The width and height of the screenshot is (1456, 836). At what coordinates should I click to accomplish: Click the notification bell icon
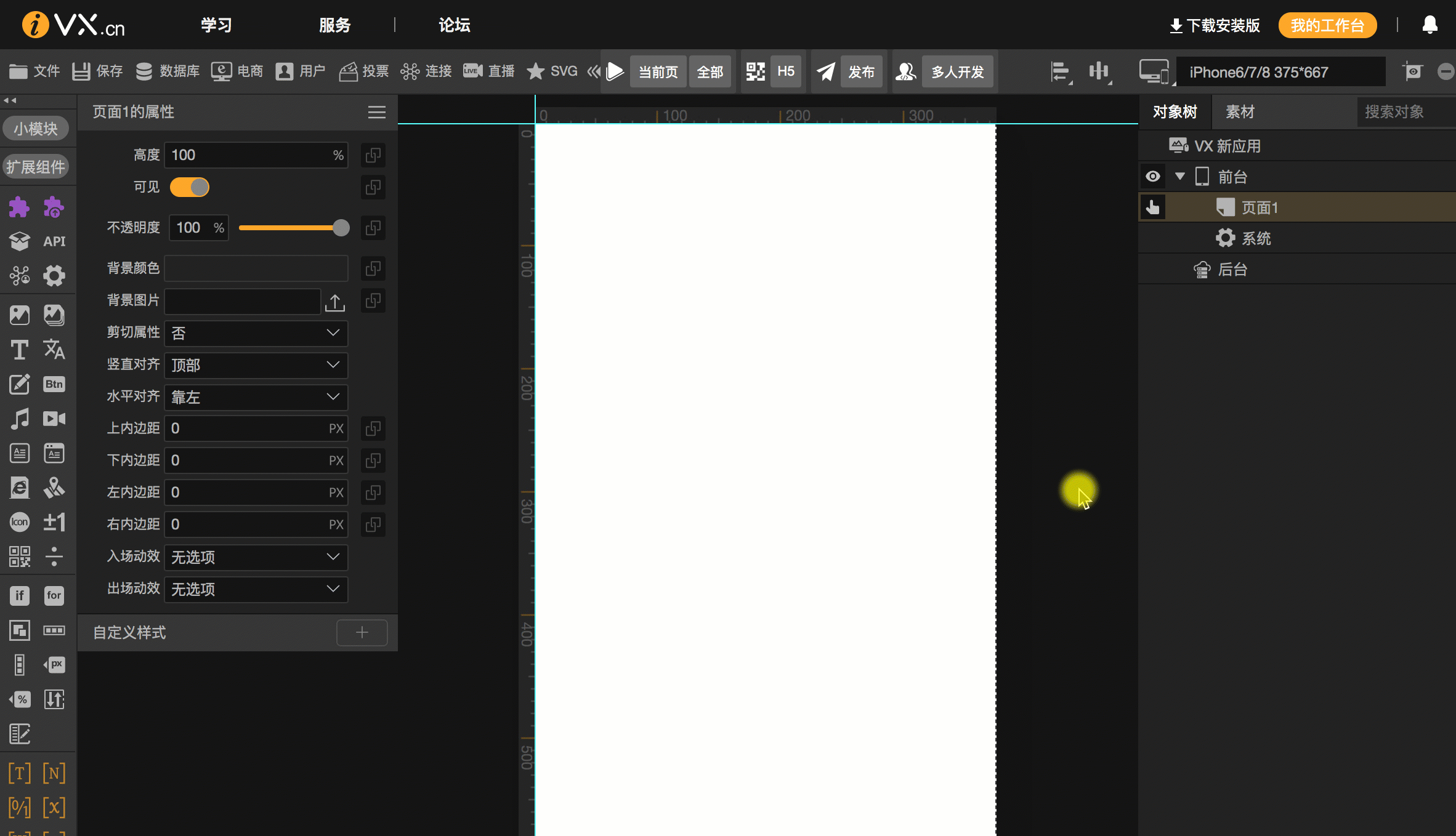[1430, 25]
